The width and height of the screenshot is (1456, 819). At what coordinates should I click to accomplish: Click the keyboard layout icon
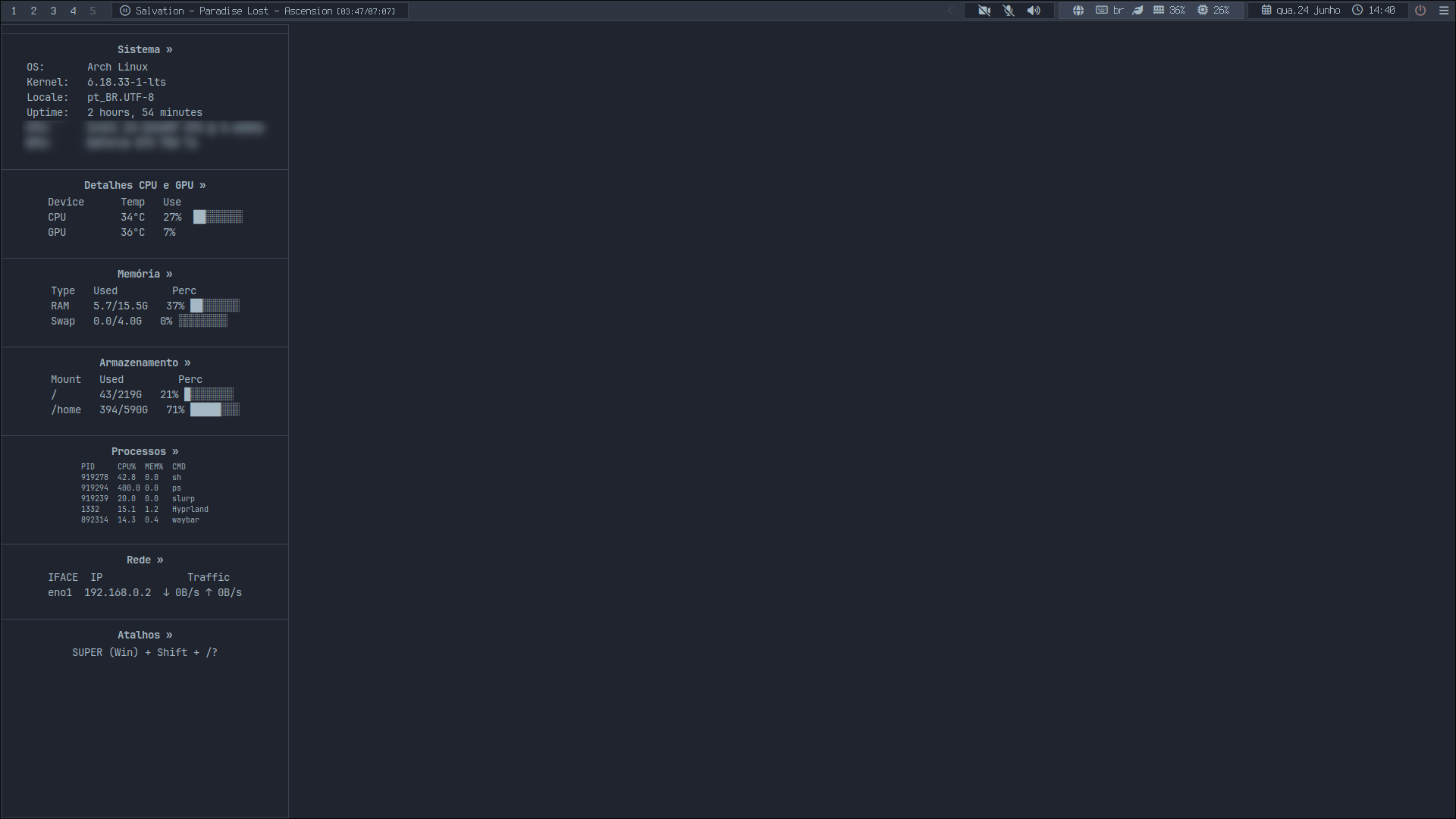click(1102, 11)
